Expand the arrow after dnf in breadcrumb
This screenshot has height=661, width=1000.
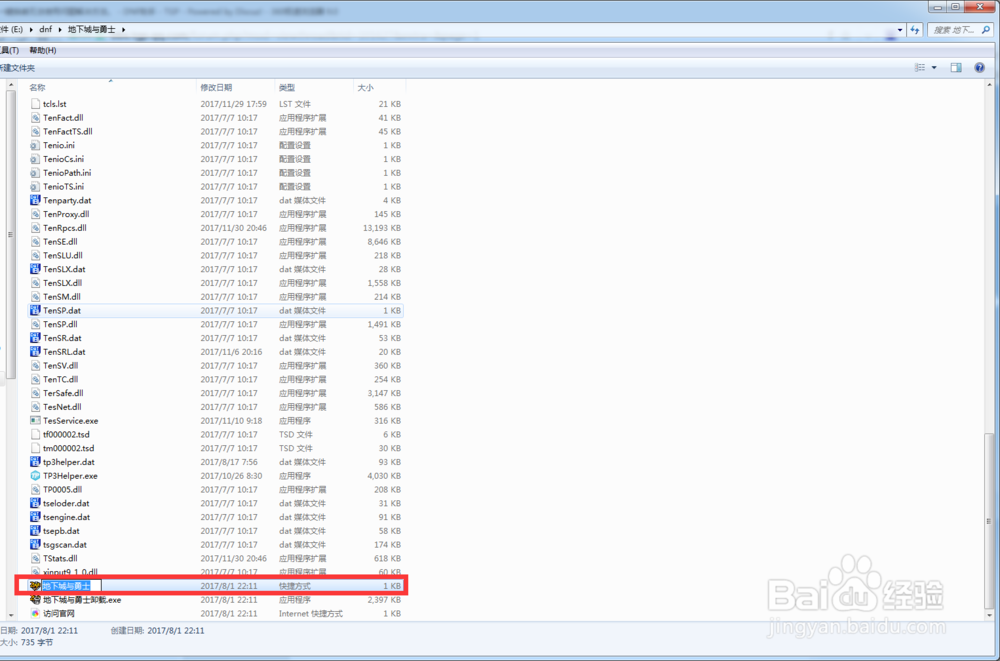click(x=60, y=29)
